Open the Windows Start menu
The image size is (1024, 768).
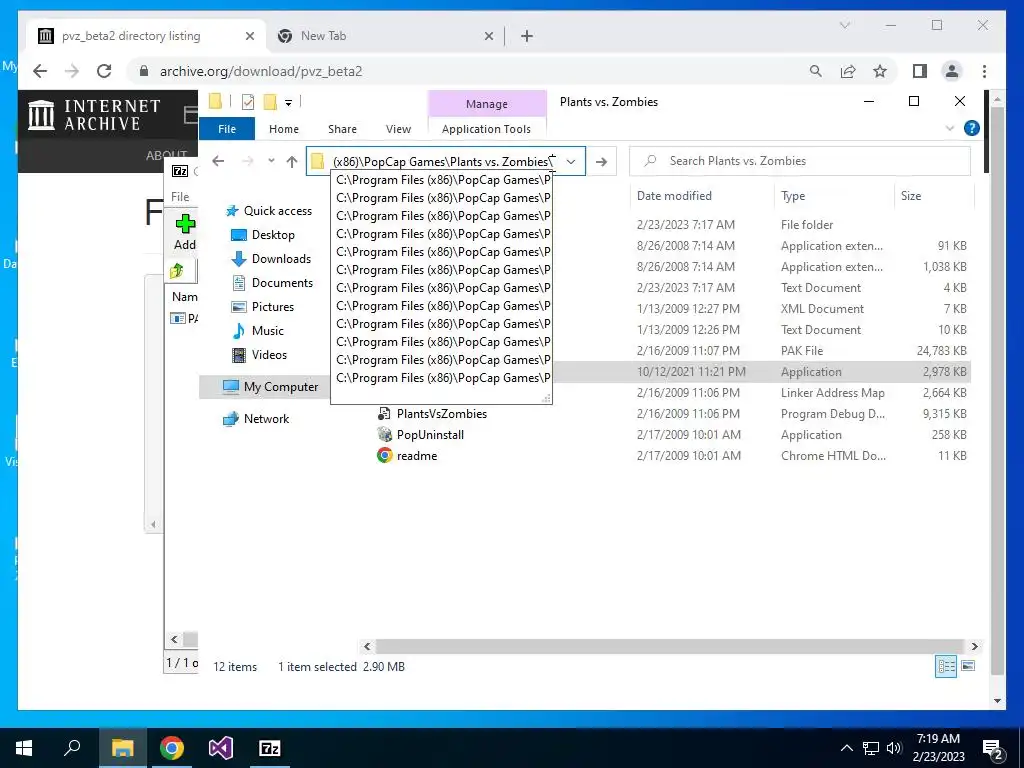[24, 748]
